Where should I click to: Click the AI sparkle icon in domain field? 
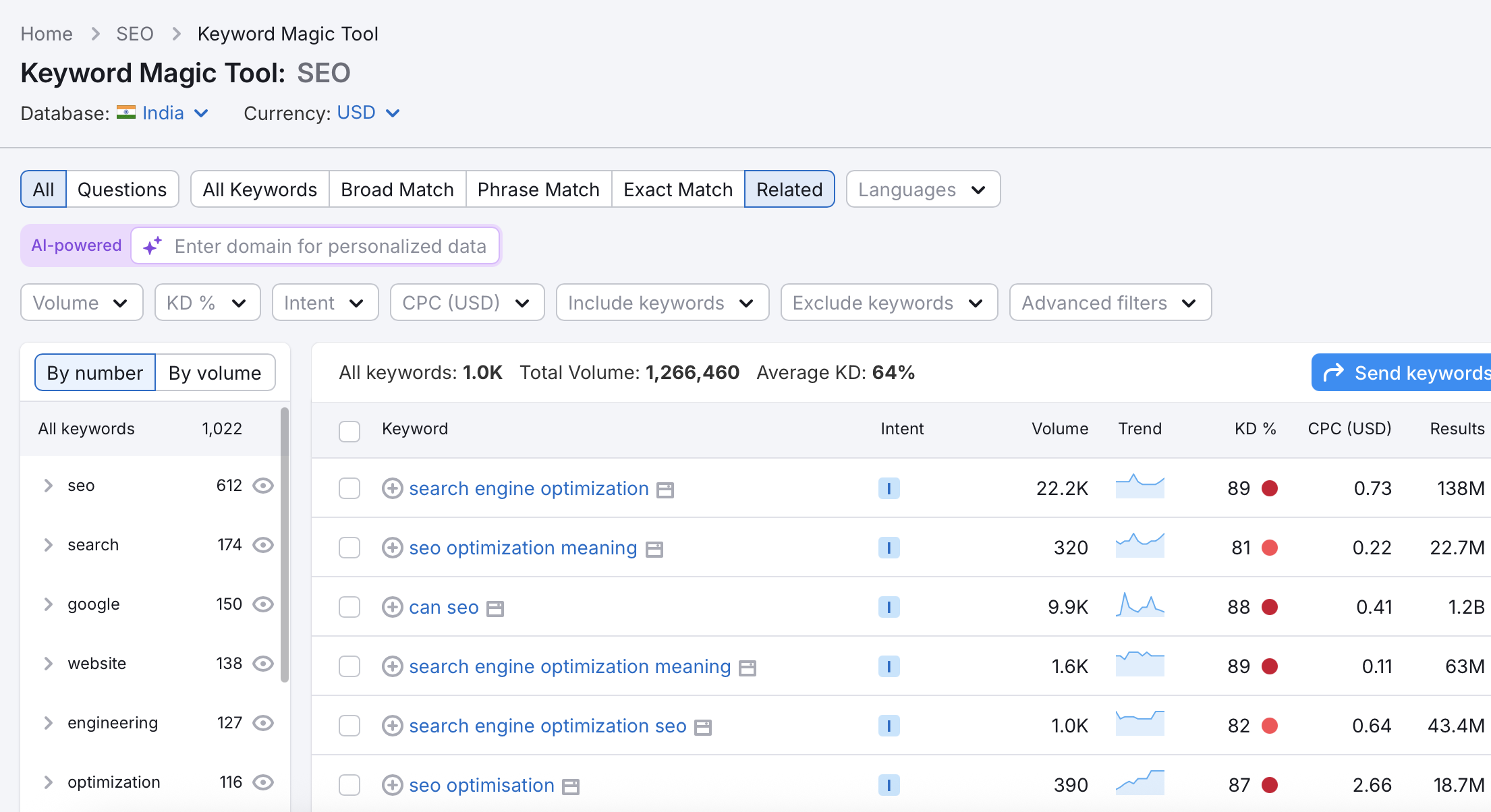tap(152, 245)
